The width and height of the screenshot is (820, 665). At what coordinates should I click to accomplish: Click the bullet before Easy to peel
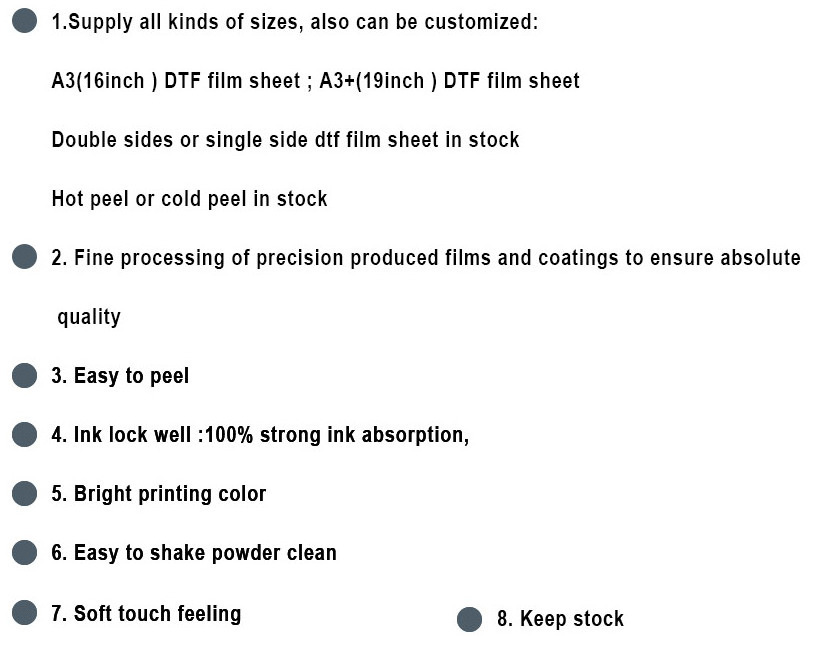(25, 376)
